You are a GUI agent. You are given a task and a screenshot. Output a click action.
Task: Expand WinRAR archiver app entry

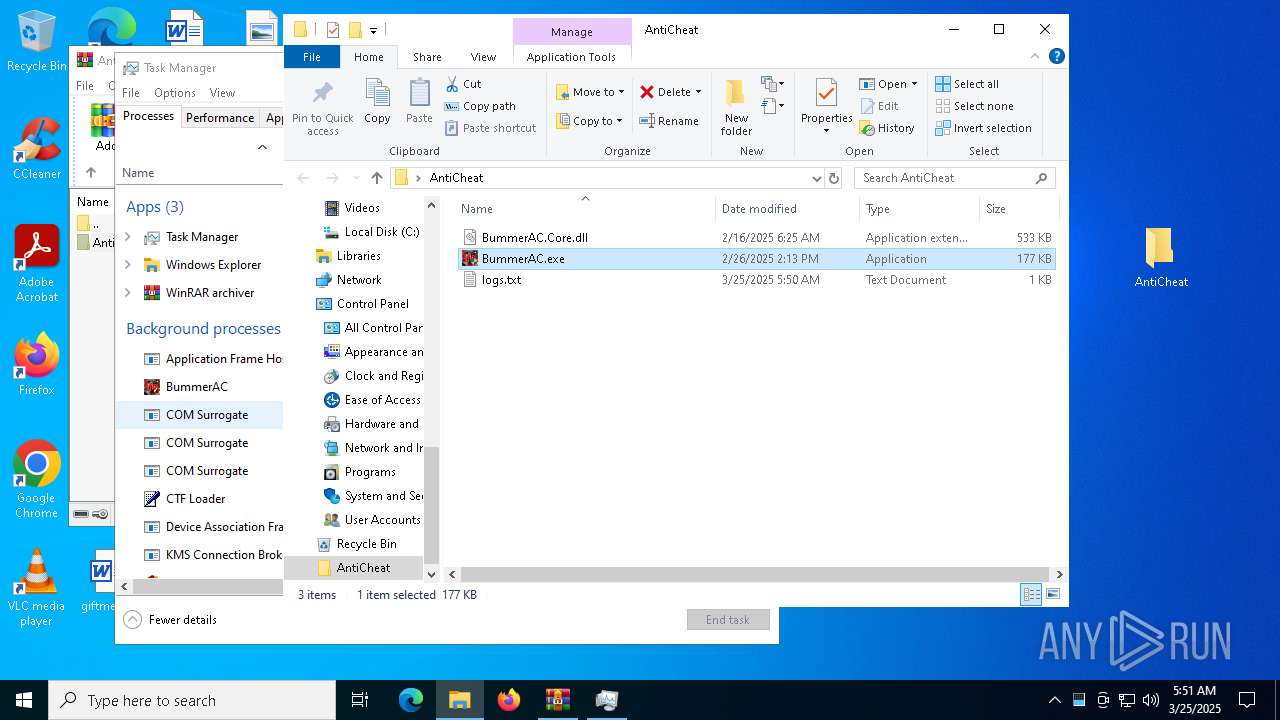[128, 293]
